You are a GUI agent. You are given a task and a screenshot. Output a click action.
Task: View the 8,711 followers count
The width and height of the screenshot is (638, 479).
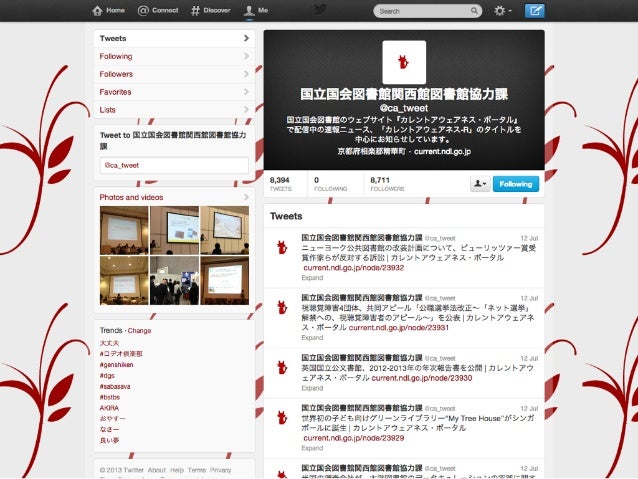387,184
